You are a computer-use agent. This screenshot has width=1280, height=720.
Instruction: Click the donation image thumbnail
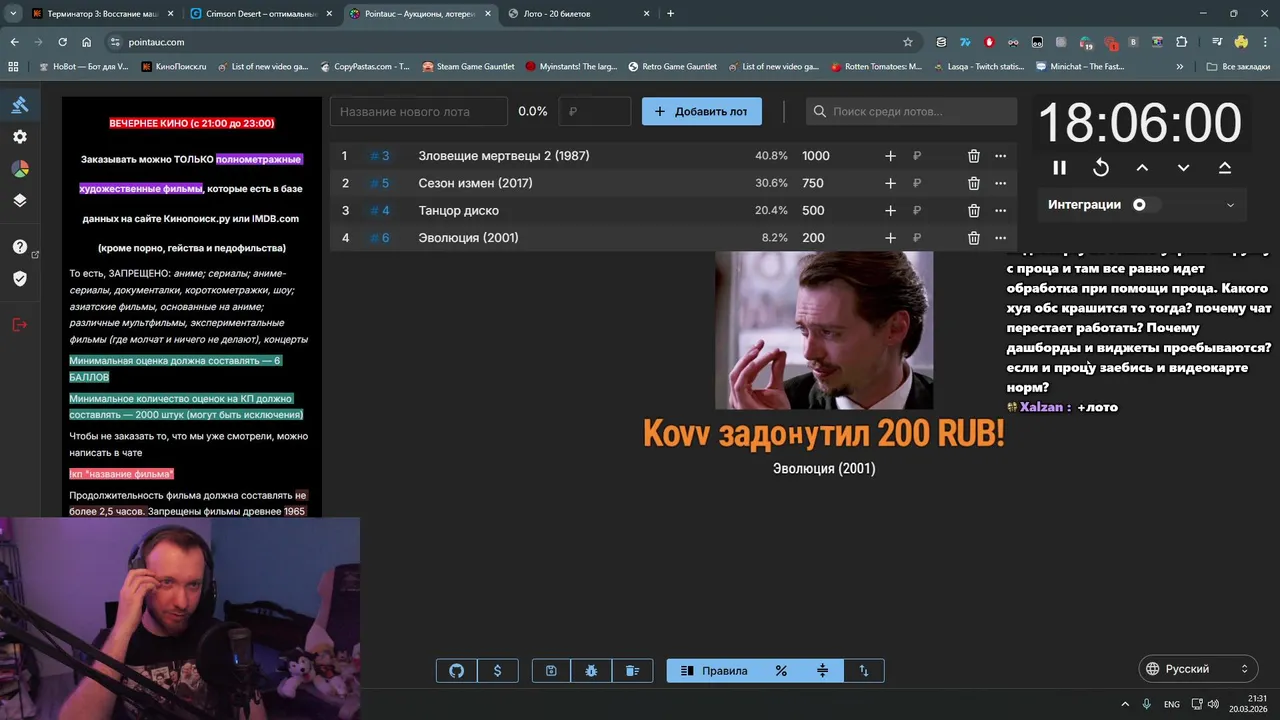tap(824, 330)
